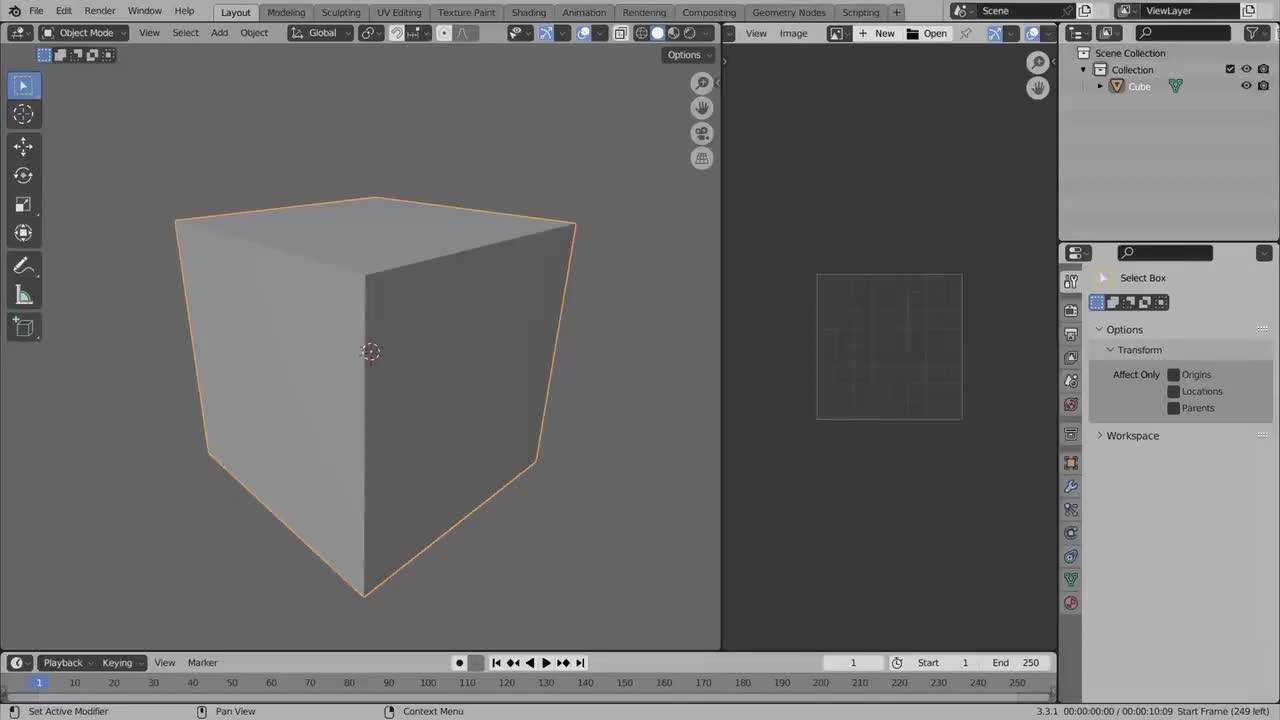This screenshot has height=720, width=1280.
Task: Toggle the camera view icon
Action: click(702, 133)
